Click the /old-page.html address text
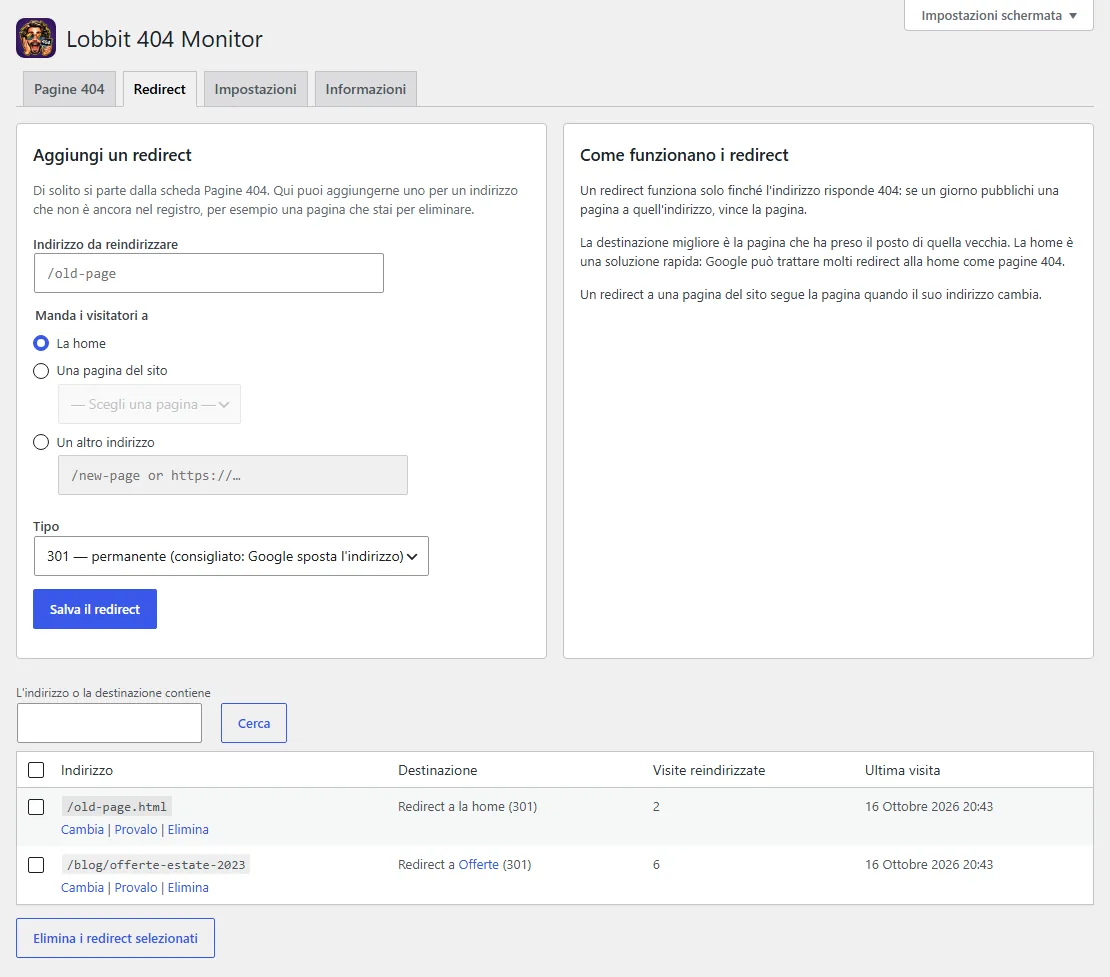The width and height of the screenshot is (1110, 977). tap(117, 807)
